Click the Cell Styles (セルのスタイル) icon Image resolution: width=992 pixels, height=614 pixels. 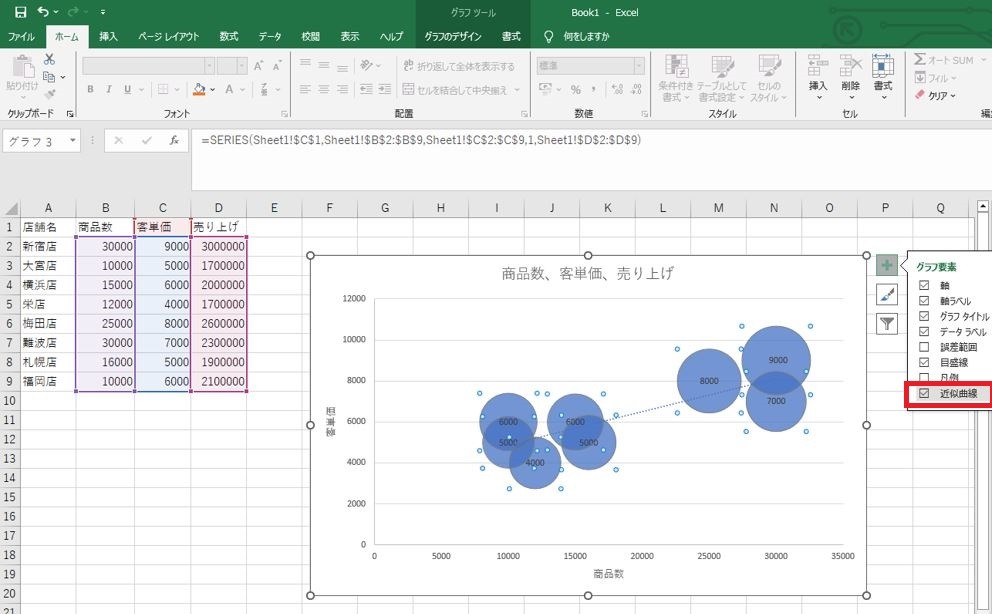769,66
